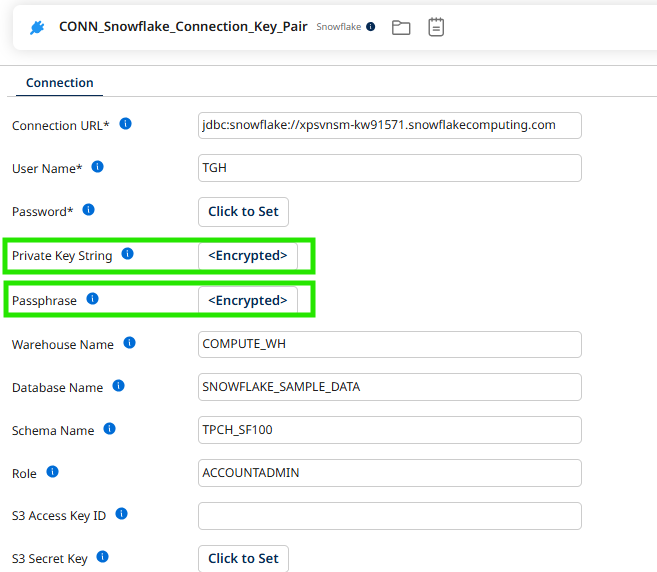657x572 pixels.
Task: Click the CONN_Snowflake_Connection_Key_Pair title
Action: tap(183, 27)
